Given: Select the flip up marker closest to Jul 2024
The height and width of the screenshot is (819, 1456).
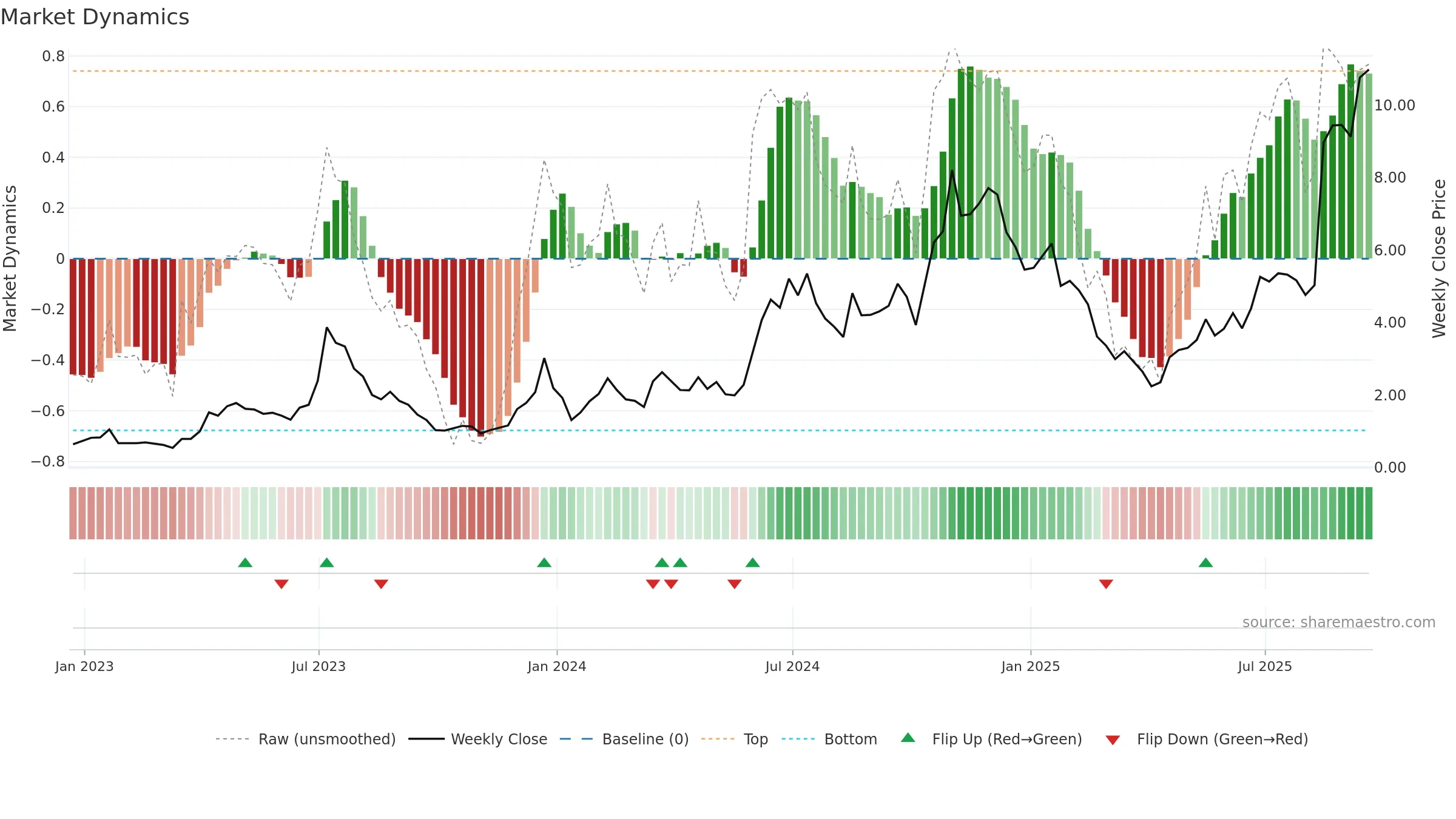Looking at the screenshot, I should click(752, 562).
